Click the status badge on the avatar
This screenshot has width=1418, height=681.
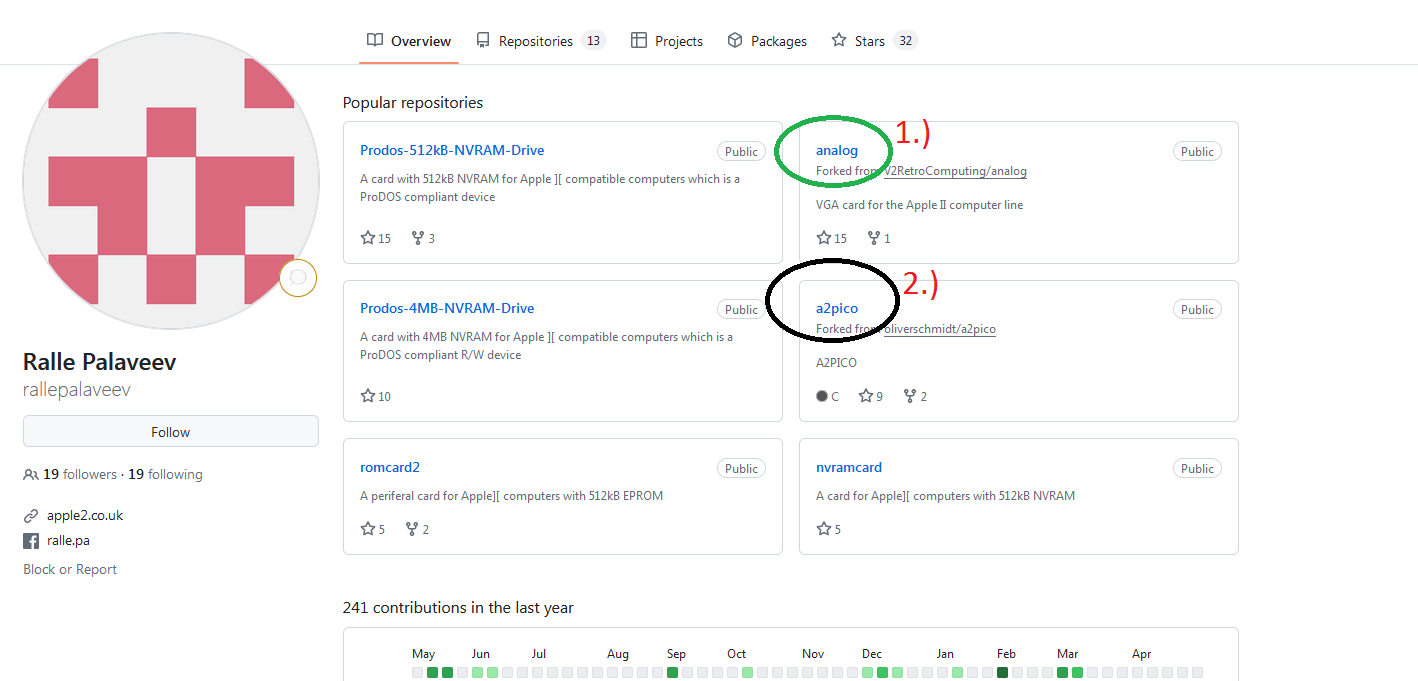pyautogui.click(x=298, y=277)
